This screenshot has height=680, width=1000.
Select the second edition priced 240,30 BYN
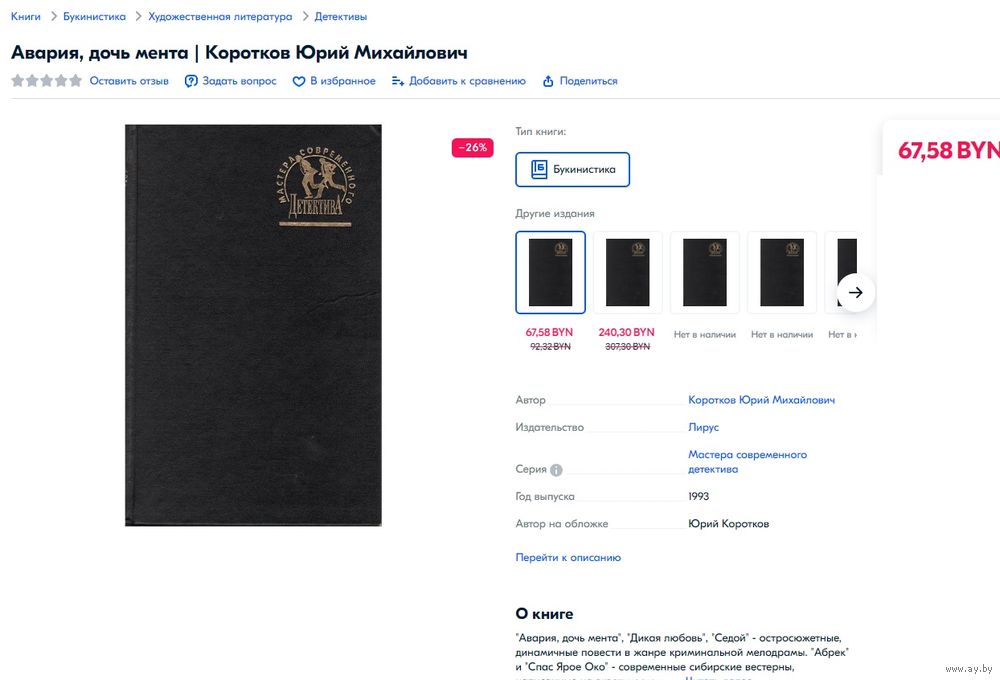[628, 272]
